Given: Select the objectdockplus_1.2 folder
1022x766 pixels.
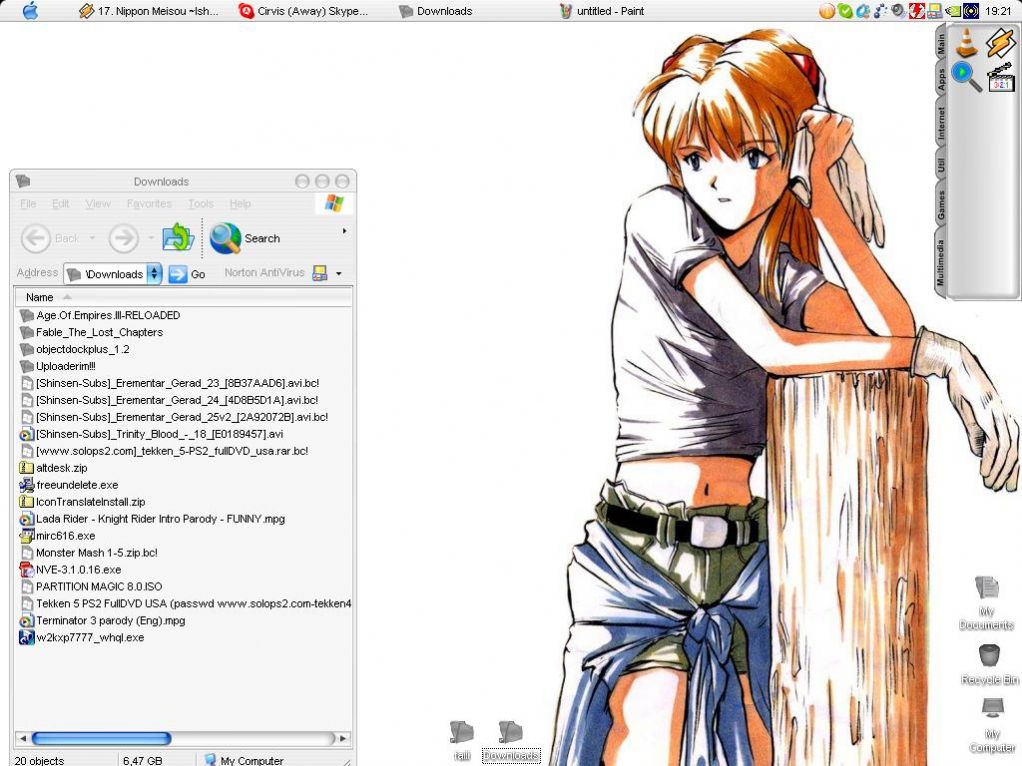Looking at the screenshot, I should point(75,349).
